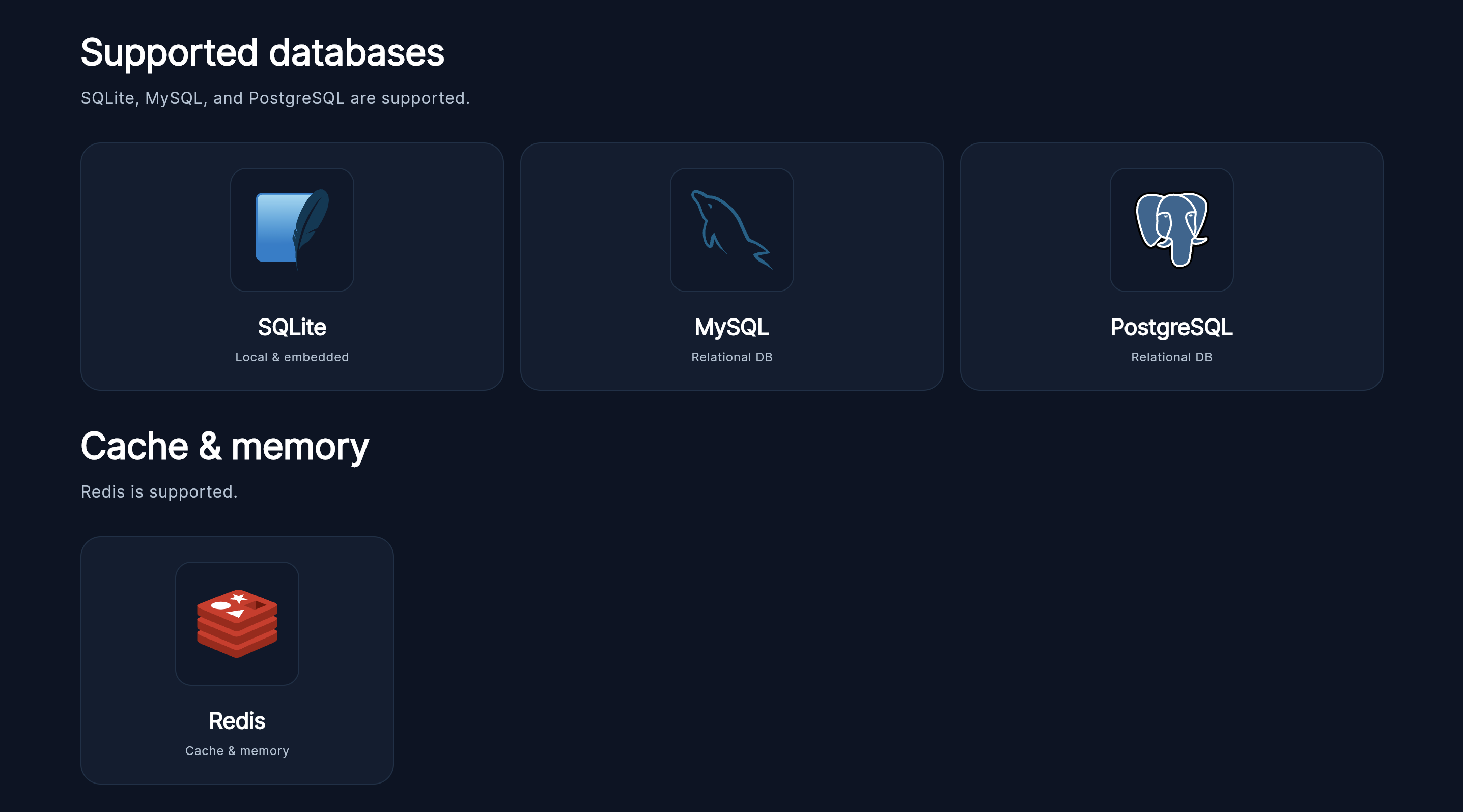Click the 'SQLite, MySQL, and PostgreSQL are supported' text

[x=275, y=98]
